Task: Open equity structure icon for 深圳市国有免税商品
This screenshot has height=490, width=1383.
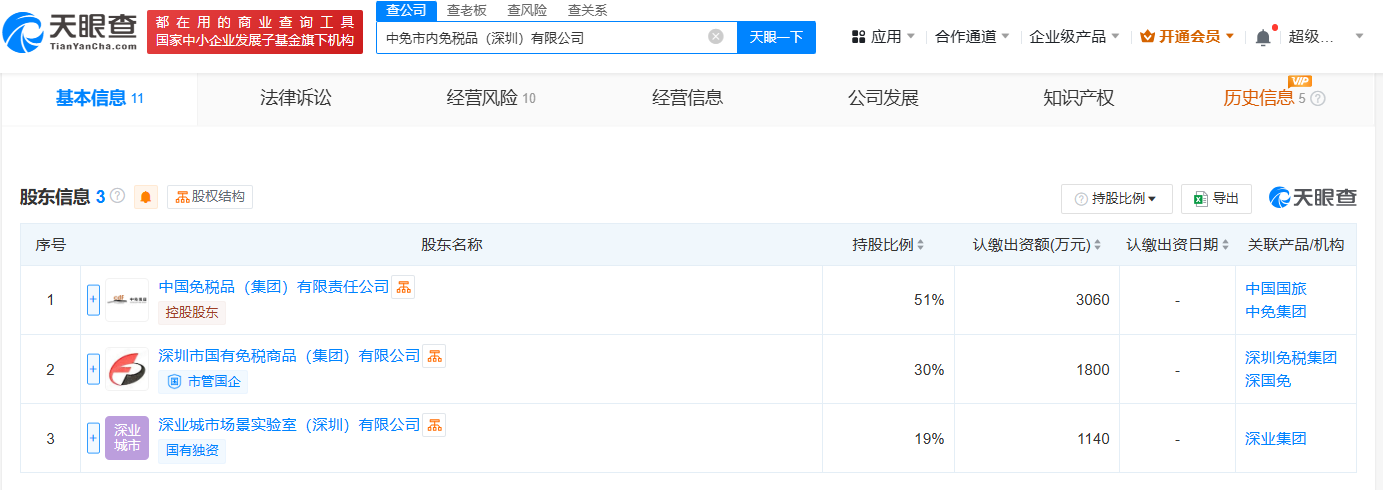Action: point(434,356)
